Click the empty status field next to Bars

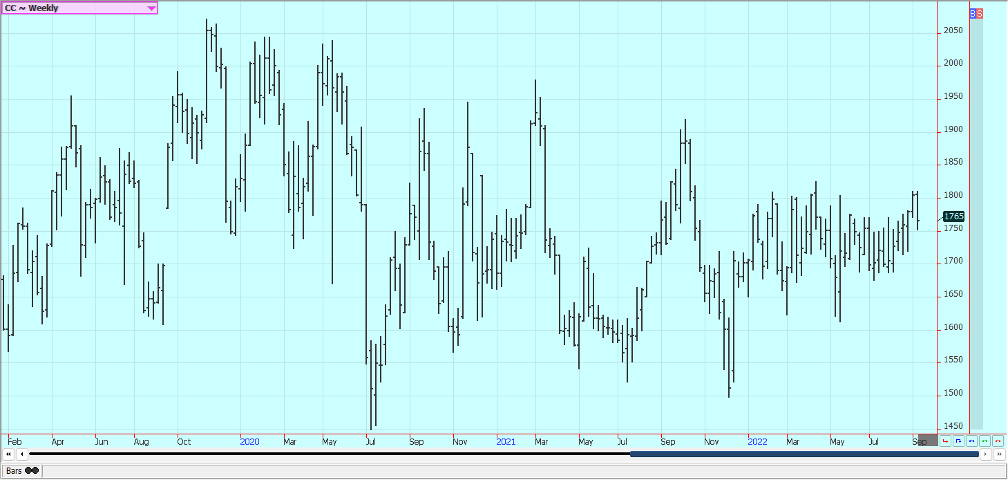[x=524, y=471]
